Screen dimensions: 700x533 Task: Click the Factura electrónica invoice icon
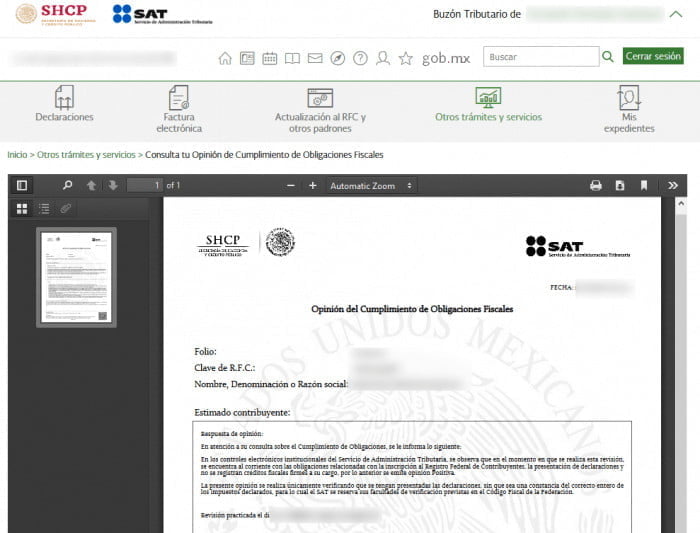179,97
